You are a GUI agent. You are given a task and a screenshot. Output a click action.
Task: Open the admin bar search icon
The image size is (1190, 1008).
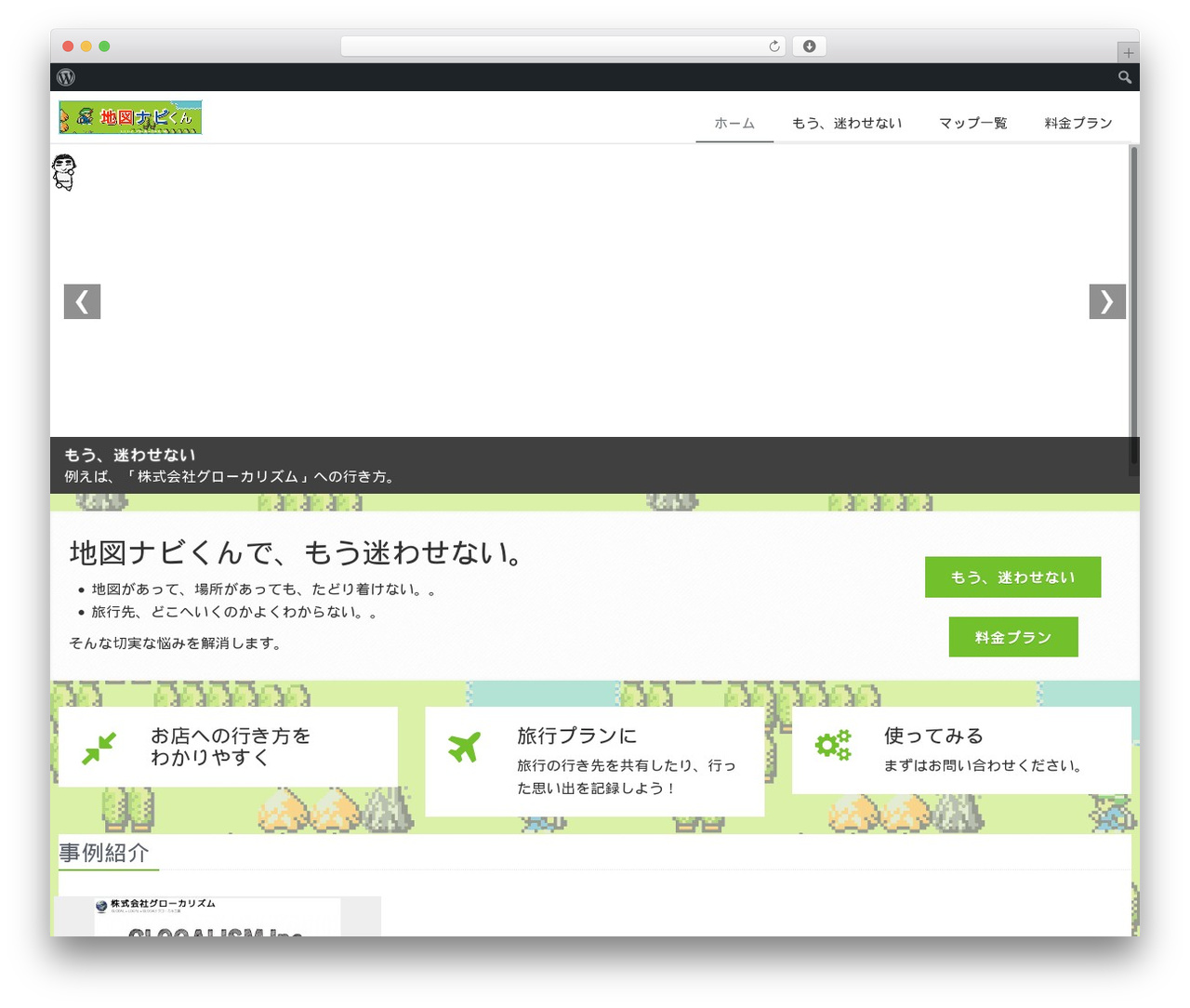(1124, 77)
